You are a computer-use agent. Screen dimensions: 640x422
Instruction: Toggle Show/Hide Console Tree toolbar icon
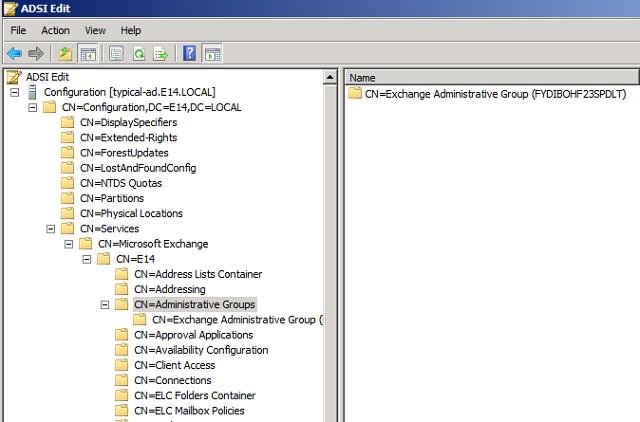(88, 53)
